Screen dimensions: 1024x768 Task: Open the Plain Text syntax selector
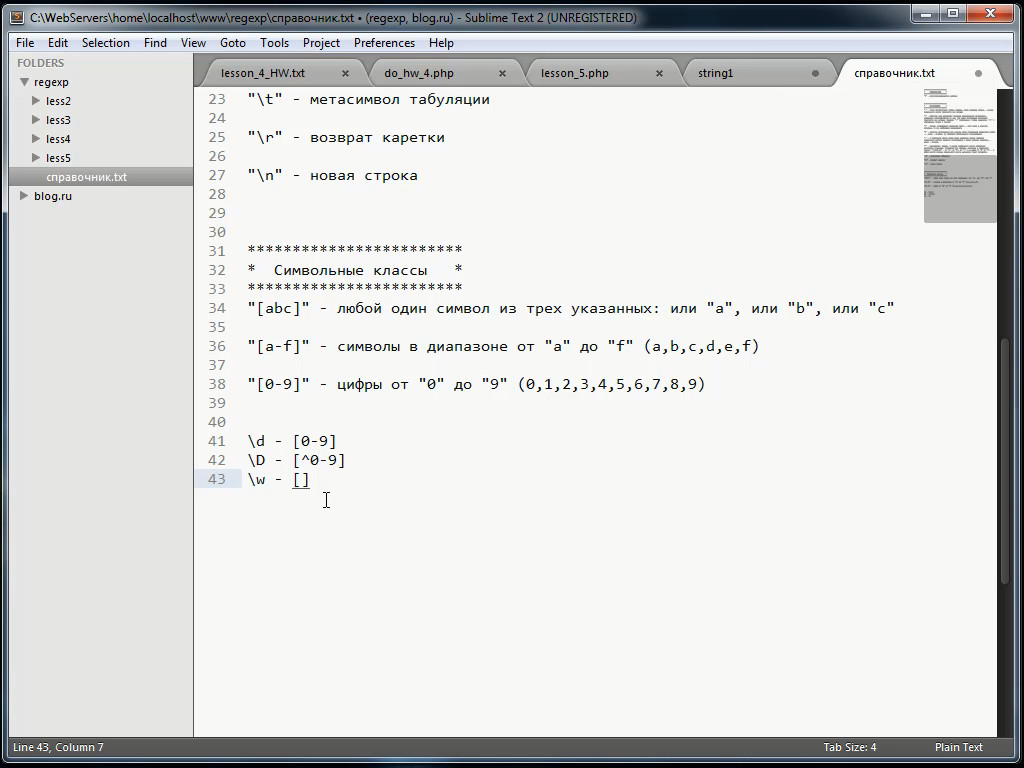(x=958, y=747)
